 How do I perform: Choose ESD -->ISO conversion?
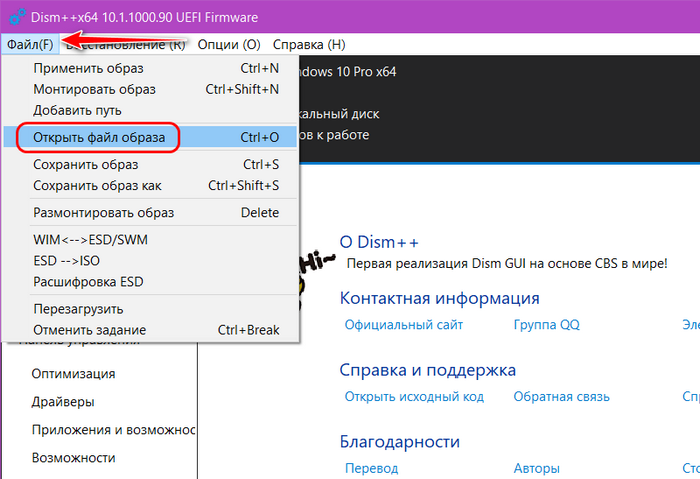tap(150, 261)
